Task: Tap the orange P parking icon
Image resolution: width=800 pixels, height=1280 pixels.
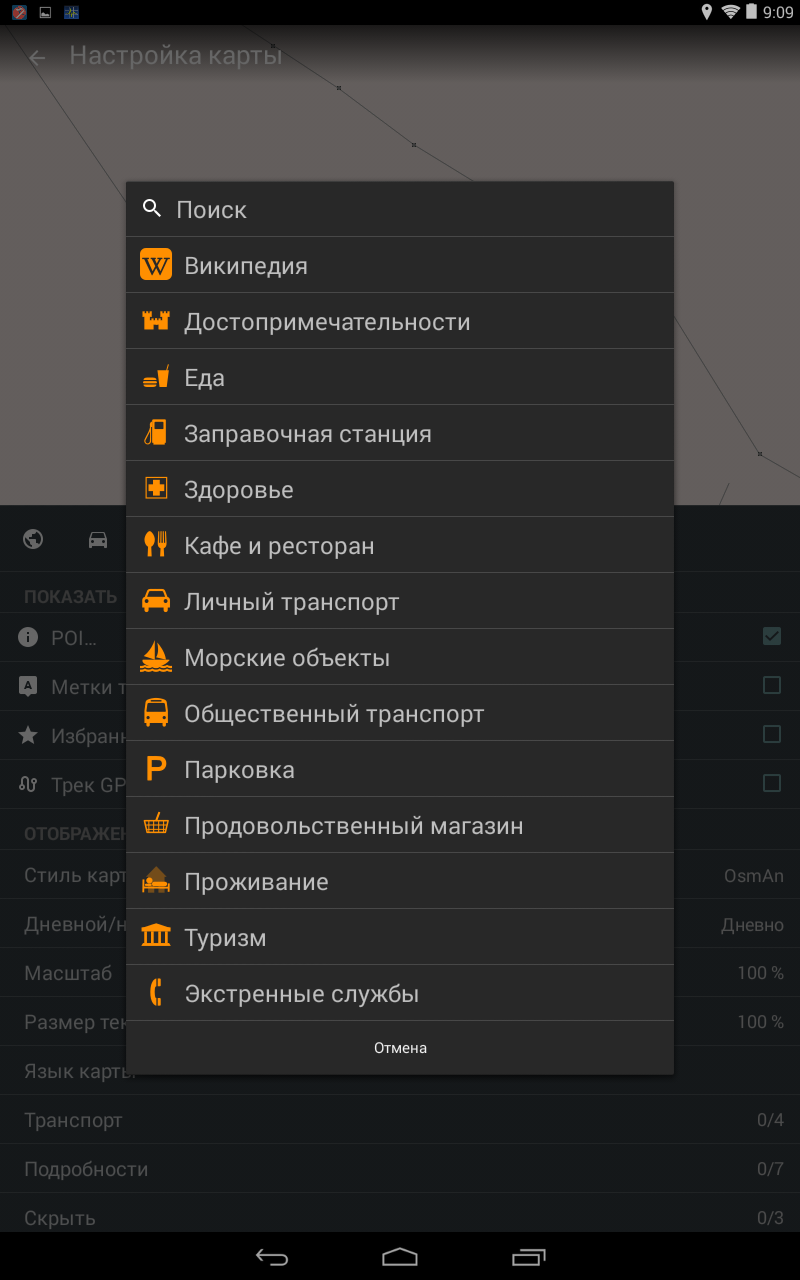Action: 156,769
